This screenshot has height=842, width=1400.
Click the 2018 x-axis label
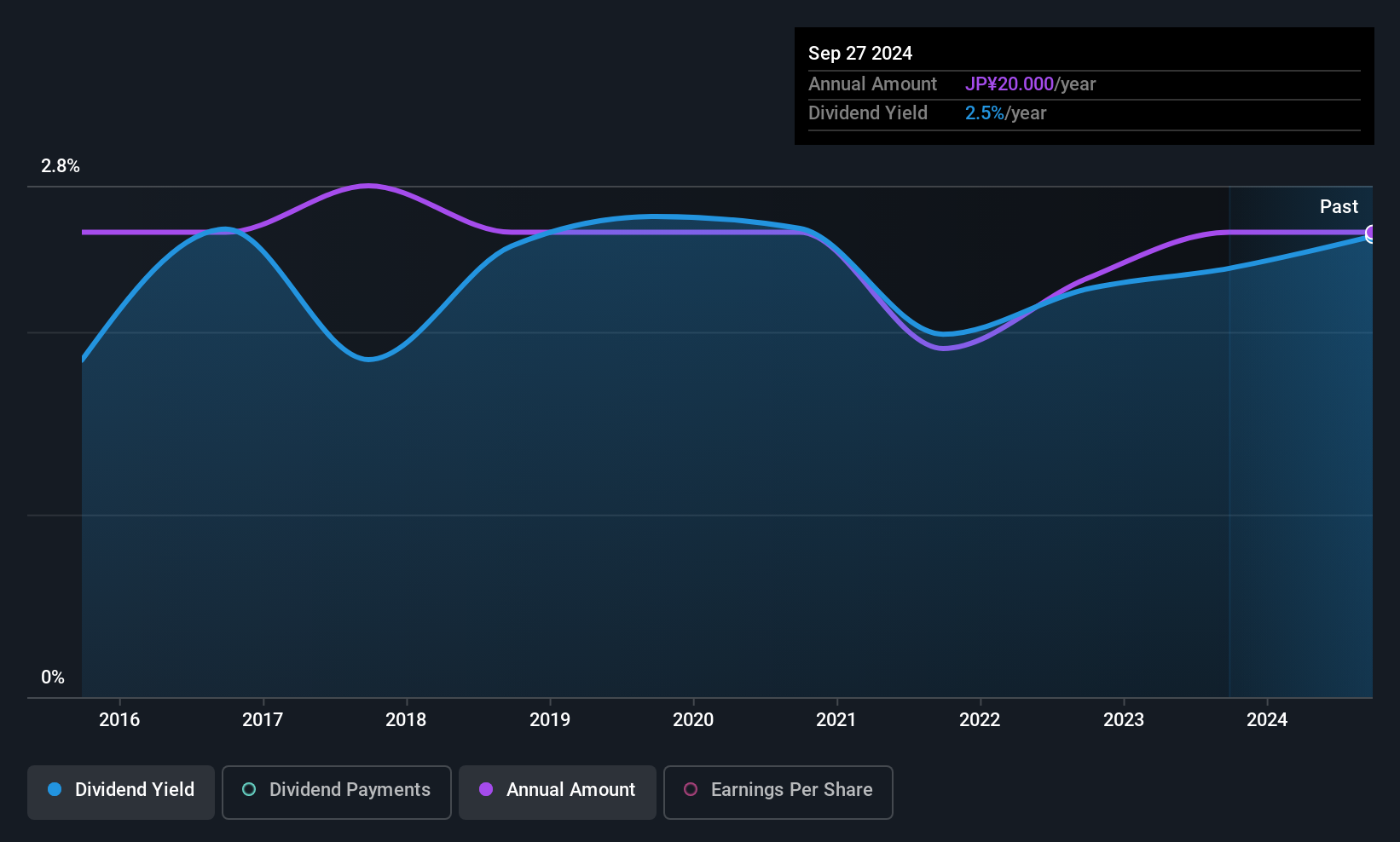[x=406, y=719]
